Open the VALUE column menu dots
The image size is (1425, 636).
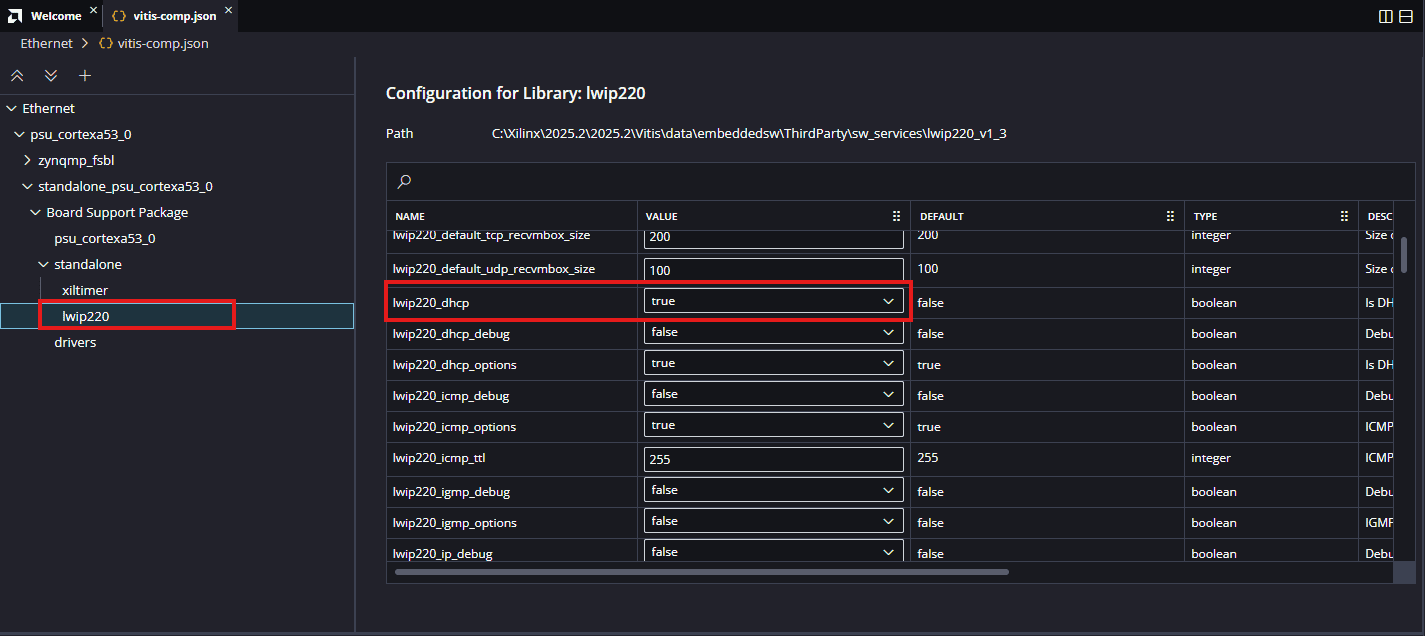(x=896, y=216)
